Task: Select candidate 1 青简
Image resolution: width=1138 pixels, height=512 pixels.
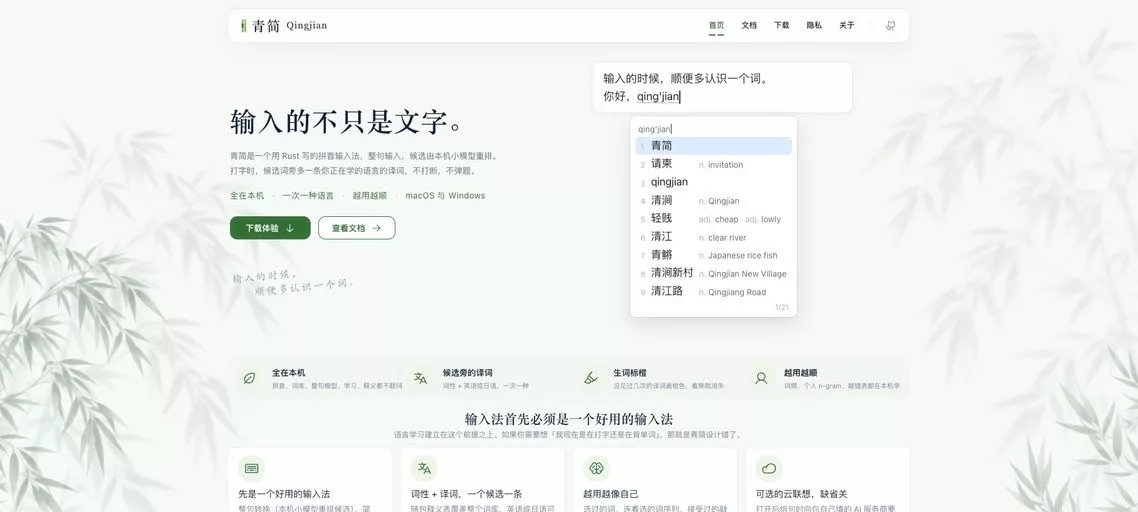Action: point(713,146)
